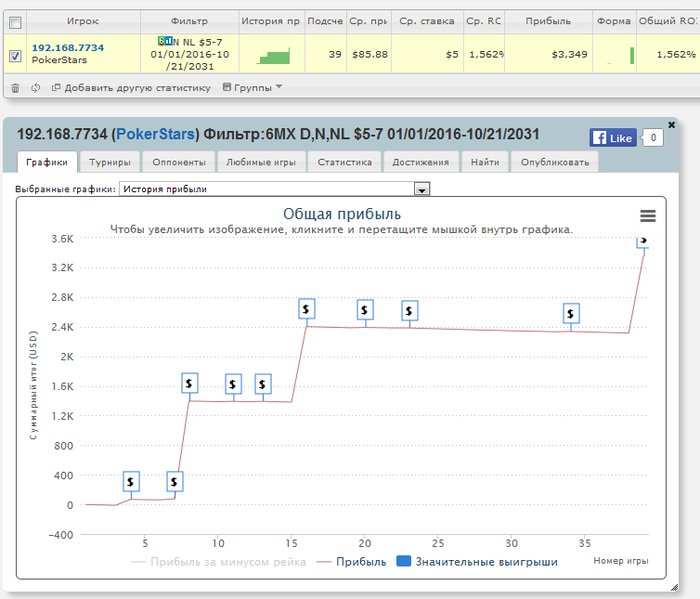The height and width of the screenshot is (599, 700).
Task: Switch to the Статистика tab
Action: coord(345,162)
